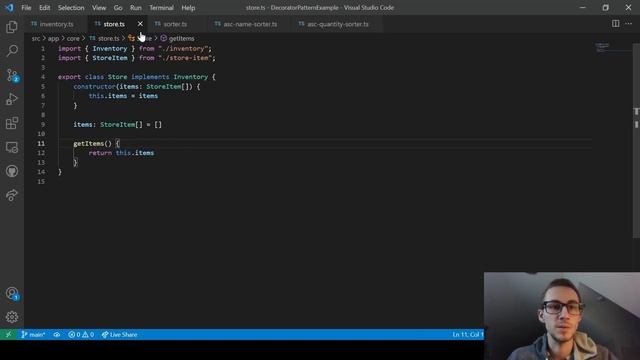The width and height of the screenshot is (640, 360).
Task: Open Source Control view with badge
Action: [x=12, y=75]
